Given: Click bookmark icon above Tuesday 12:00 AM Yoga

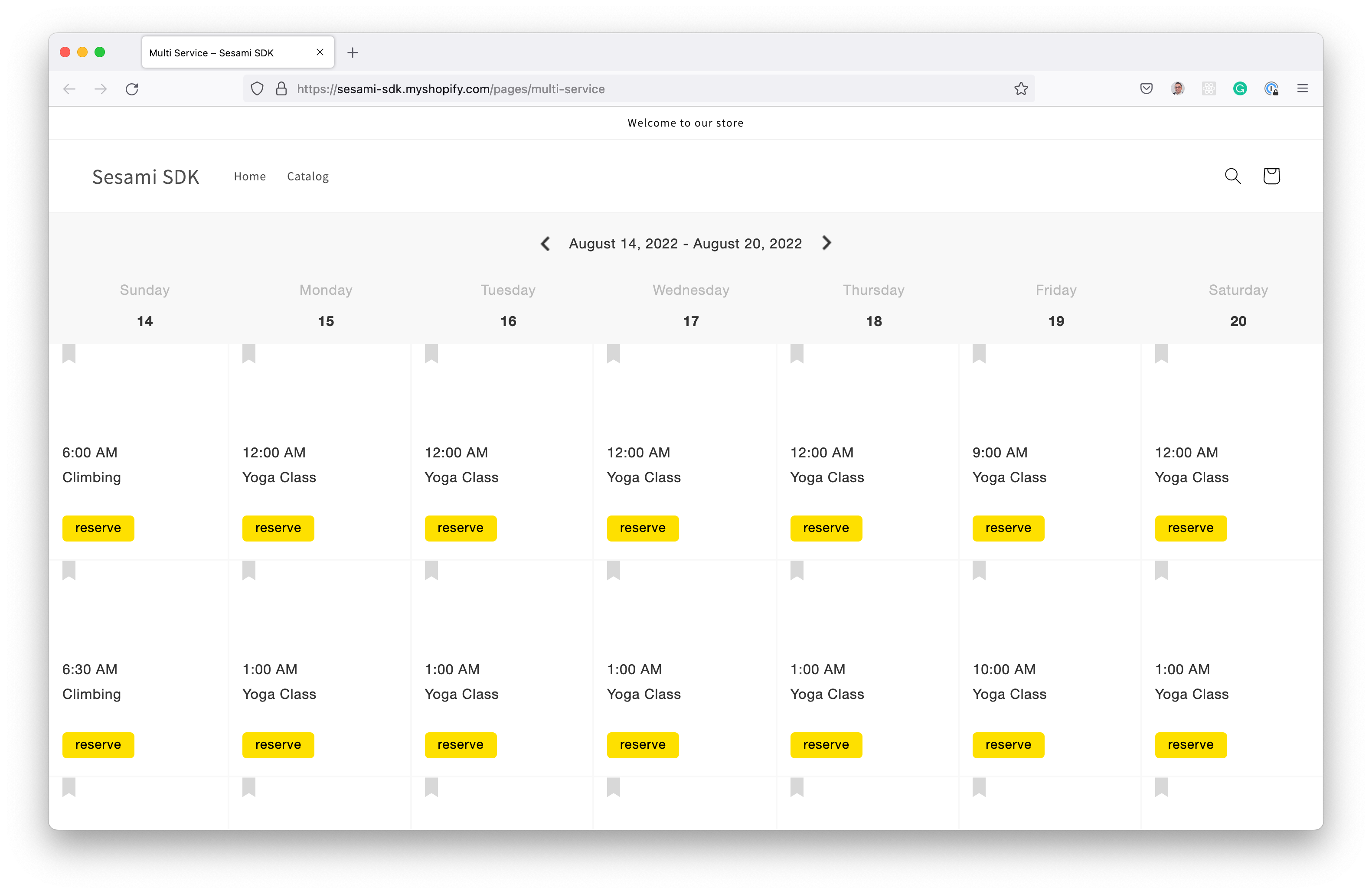Looking at the screenshot, I should point(431,353).
